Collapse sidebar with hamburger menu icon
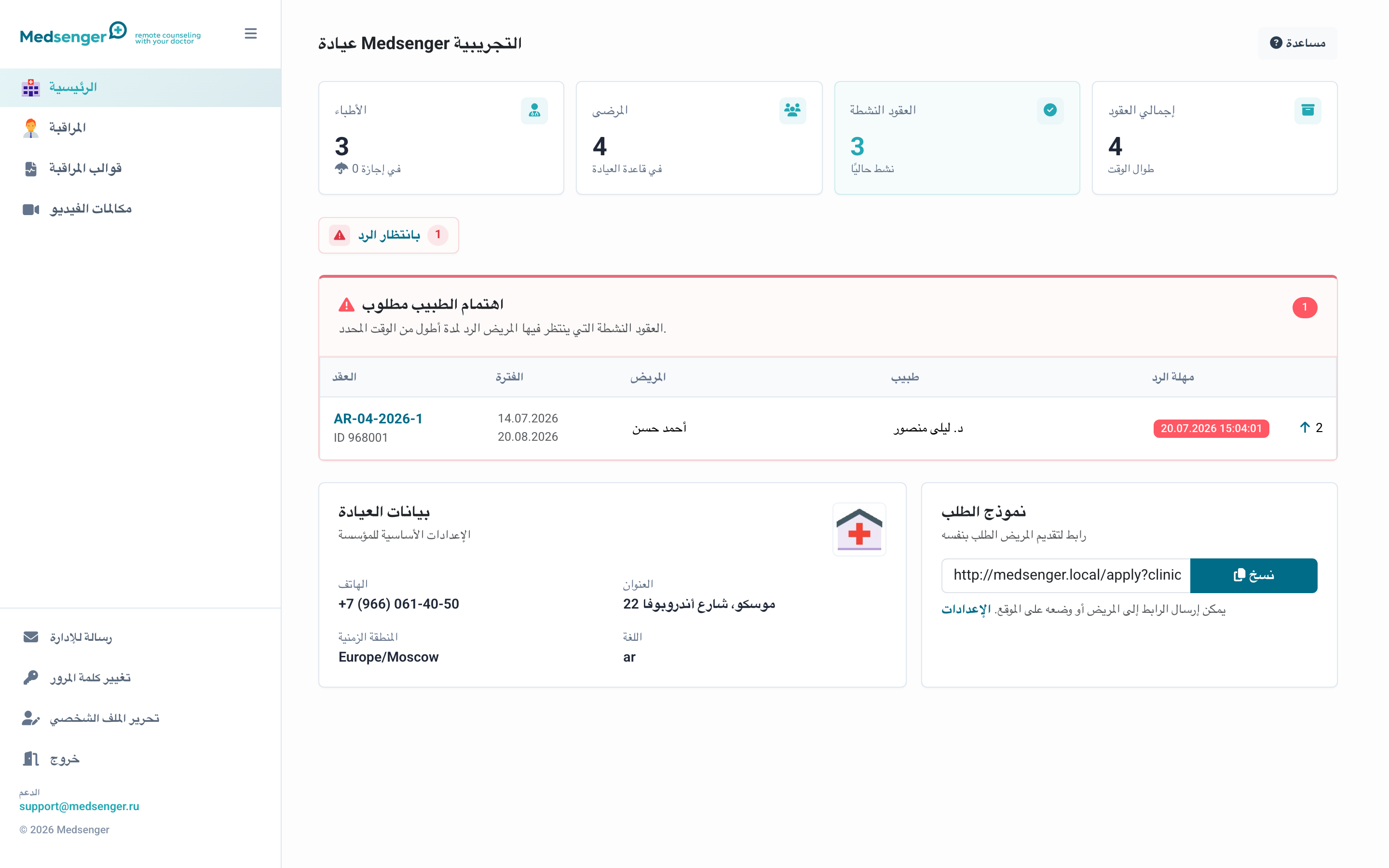This screenshot has height=868, width=1389. pos(251,34)
